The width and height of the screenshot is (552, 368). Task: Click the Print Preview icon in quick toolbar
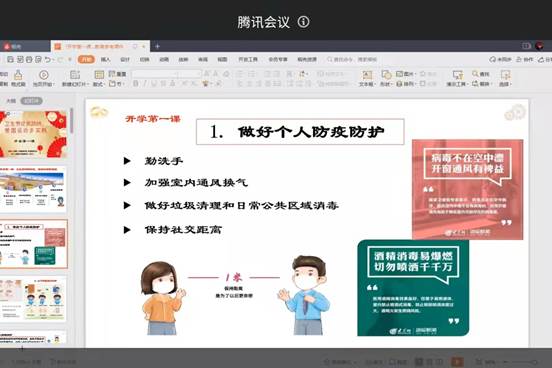coord(38,60)
